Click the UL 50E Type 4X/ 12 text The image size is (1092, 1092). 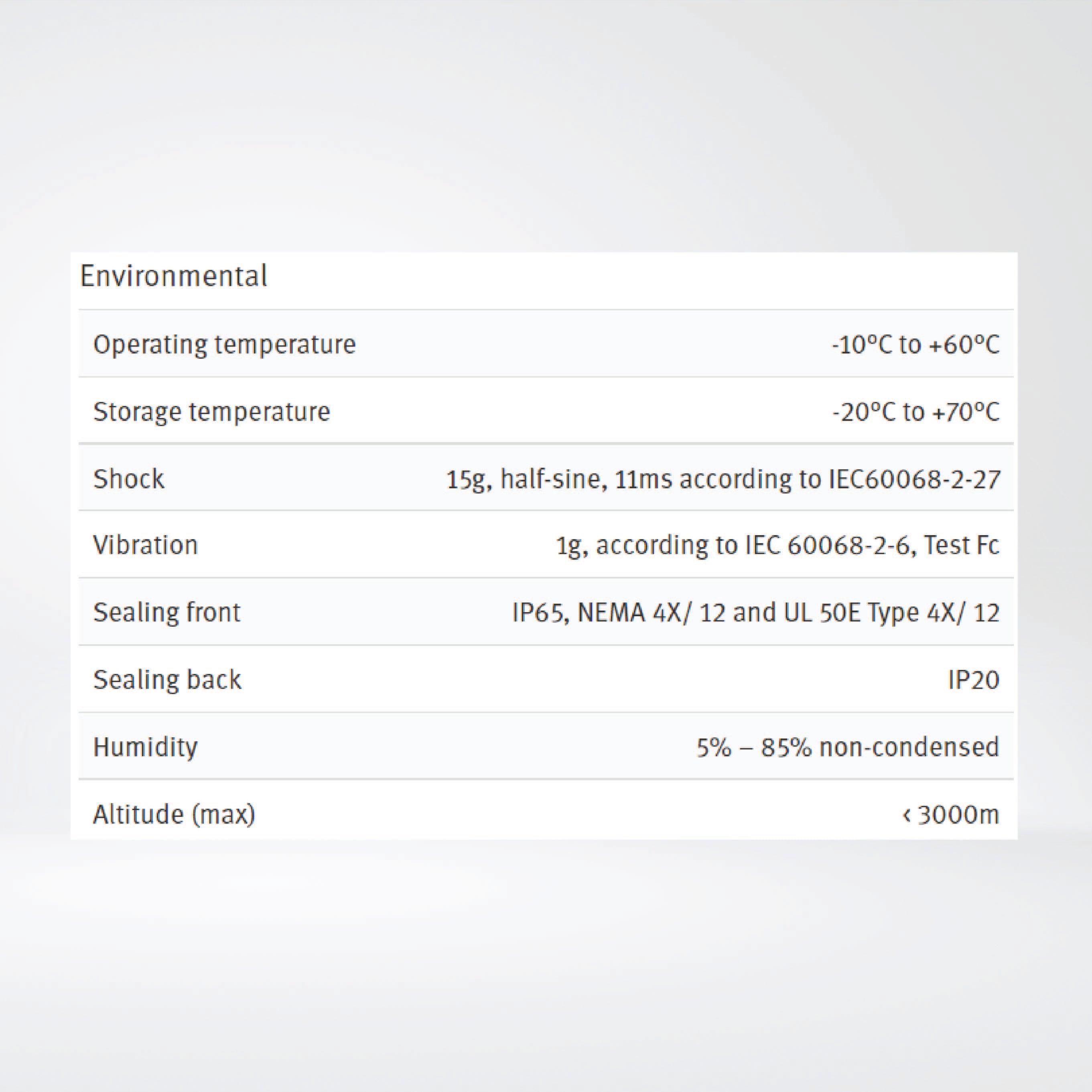(891, 613)
